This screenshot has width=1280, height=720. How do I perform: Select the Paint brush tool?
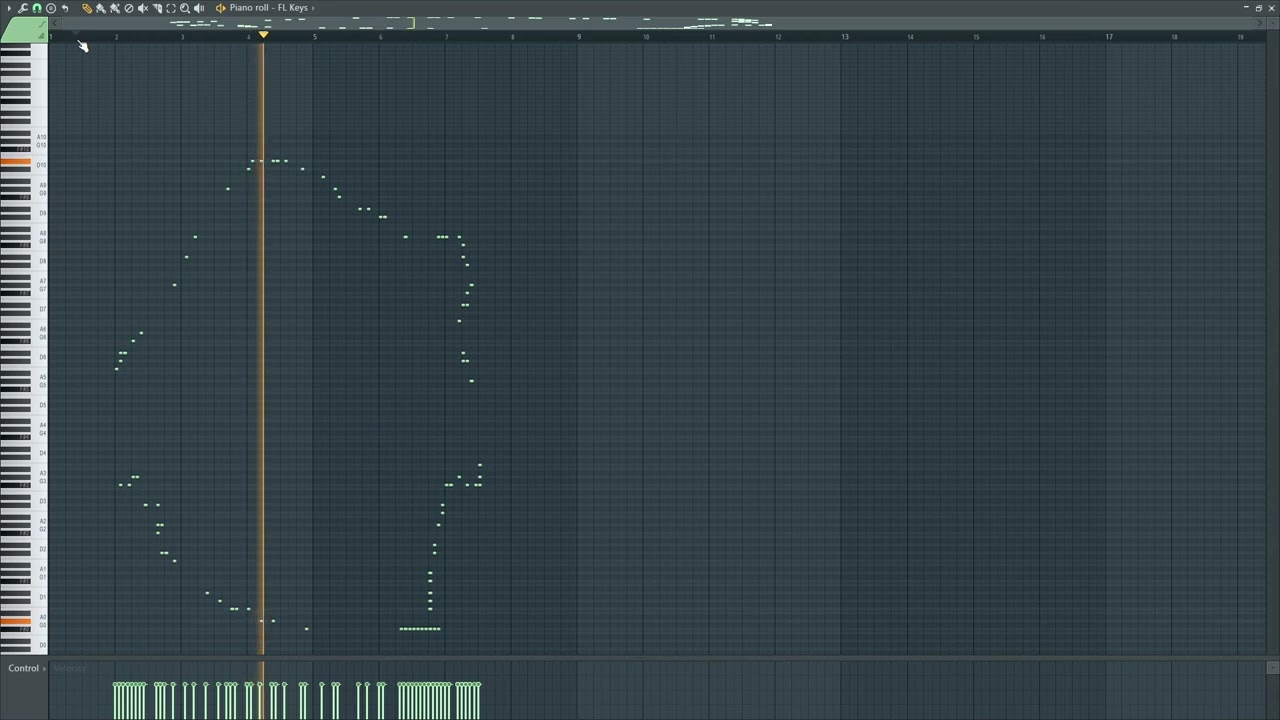101,8
